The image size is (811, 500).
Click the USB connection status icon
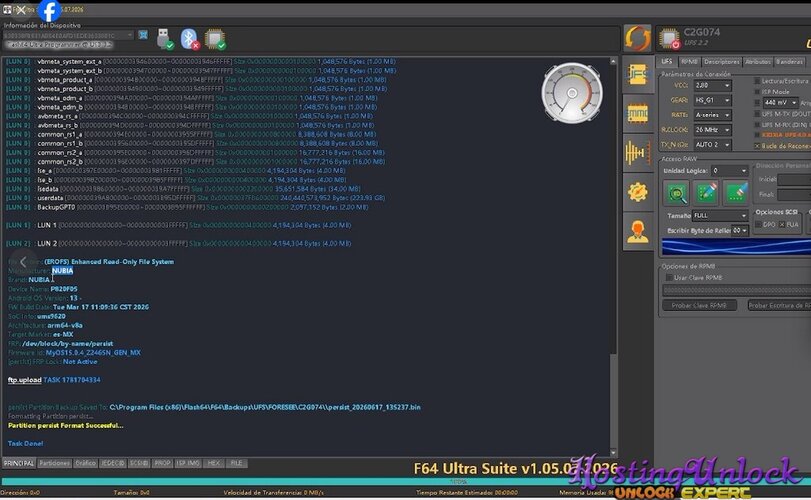click(164, 39)
